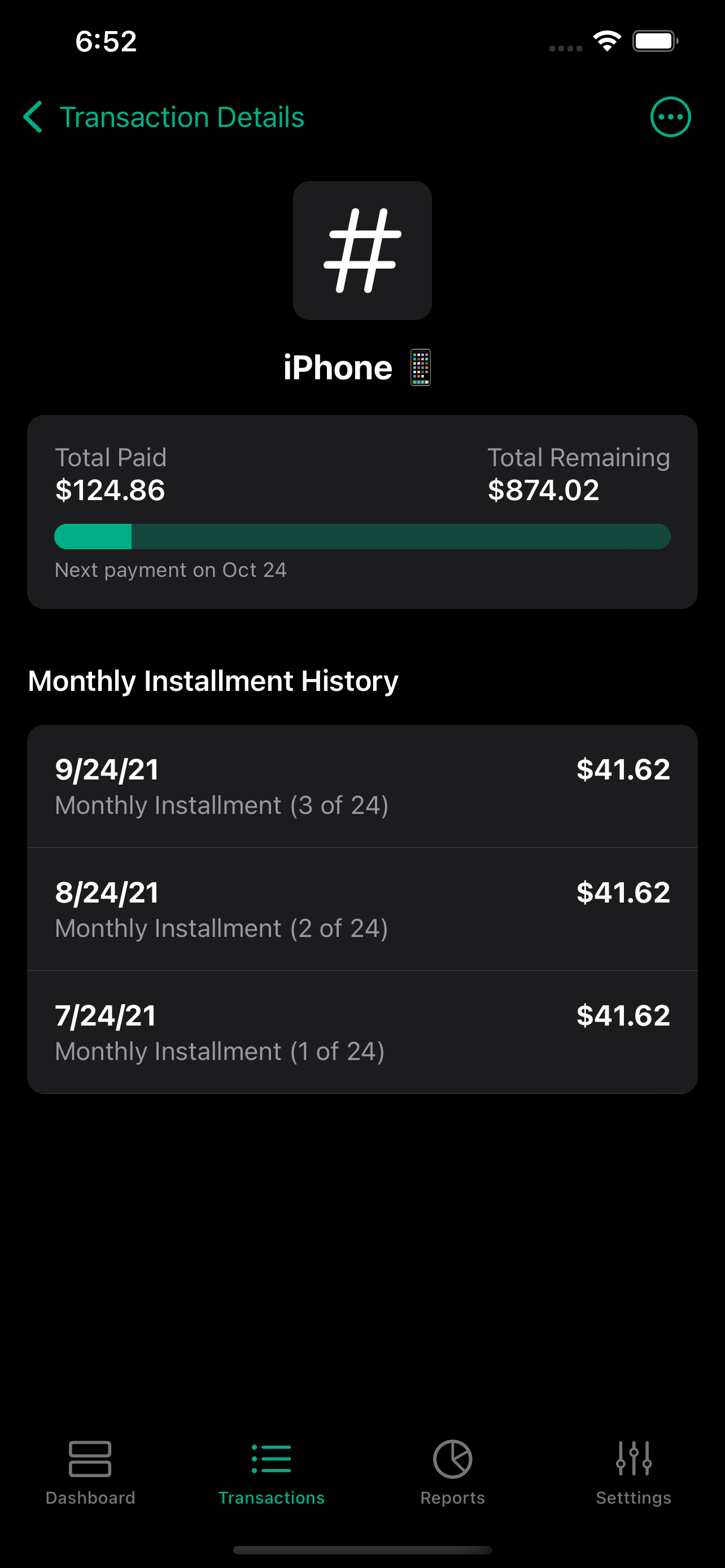Image resolution: width=725 pixels, height=1568 pixels.
Task: Select the 9/24/21 installment row
Action: pos(362,786)
